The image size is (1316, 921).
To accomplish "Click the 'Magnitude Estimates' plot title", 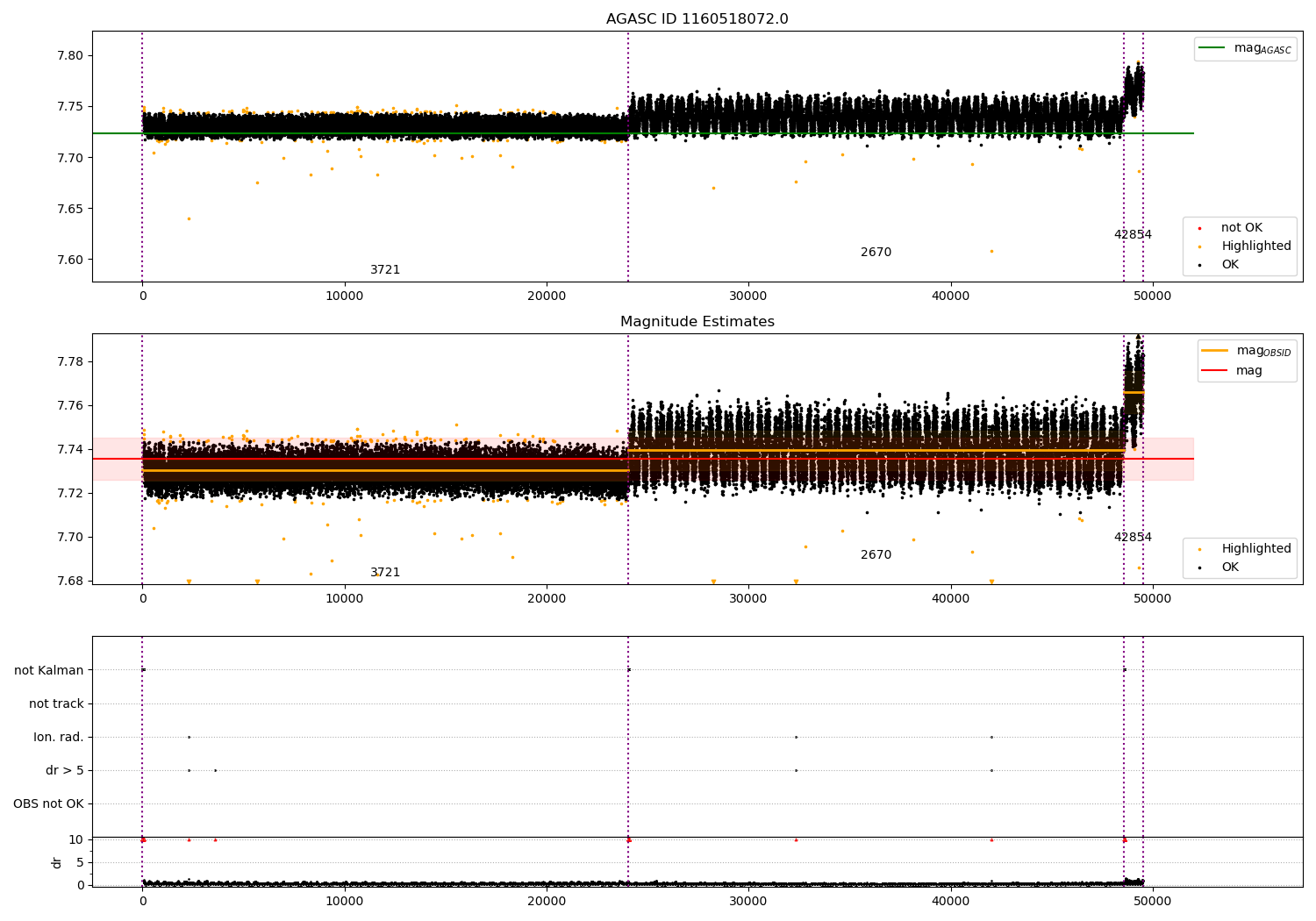I will [x=697, y=322].
